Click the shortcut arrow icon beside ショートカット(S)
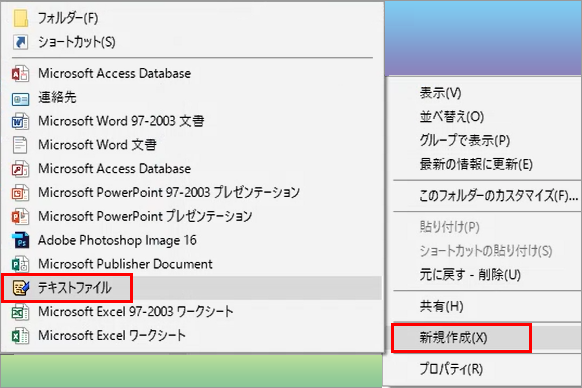The width and height of the screenshot is (582, 388). (x=20, y=42)
